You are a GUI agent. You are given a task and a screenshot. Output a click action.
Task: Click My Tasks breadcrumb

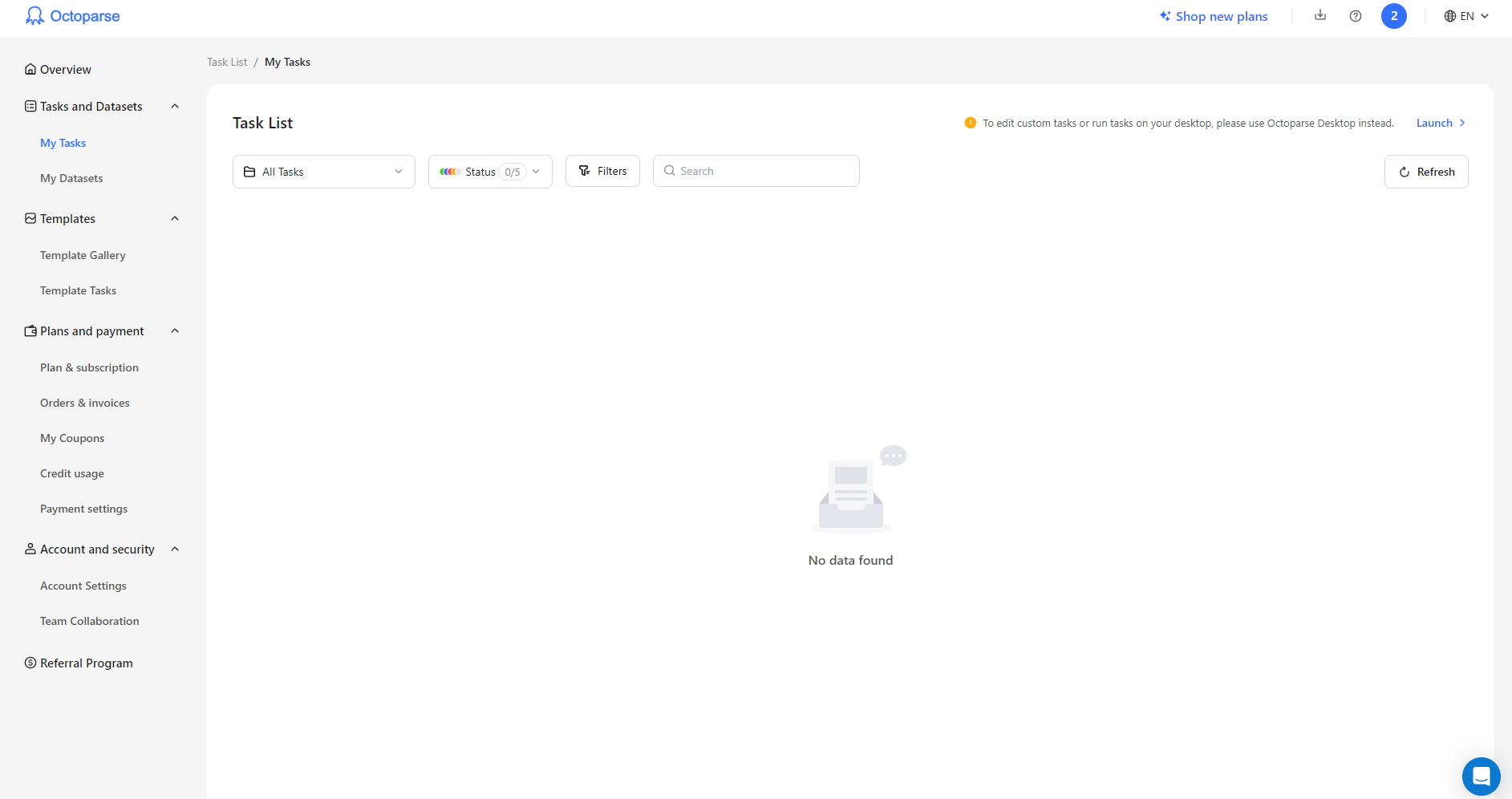(287, 62)
